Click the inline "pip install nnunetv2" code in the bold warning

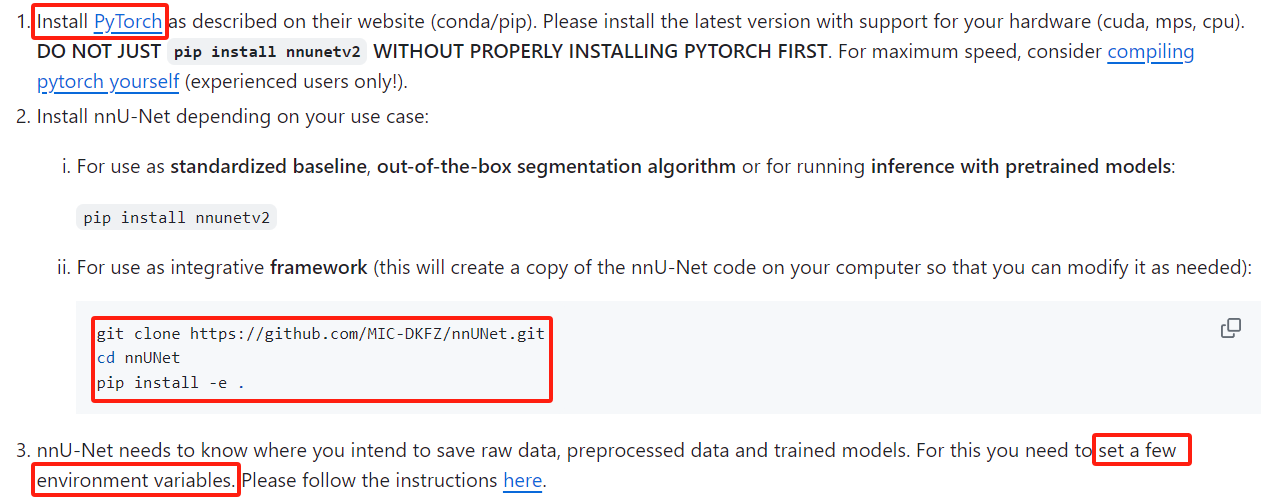coord(267,52)
